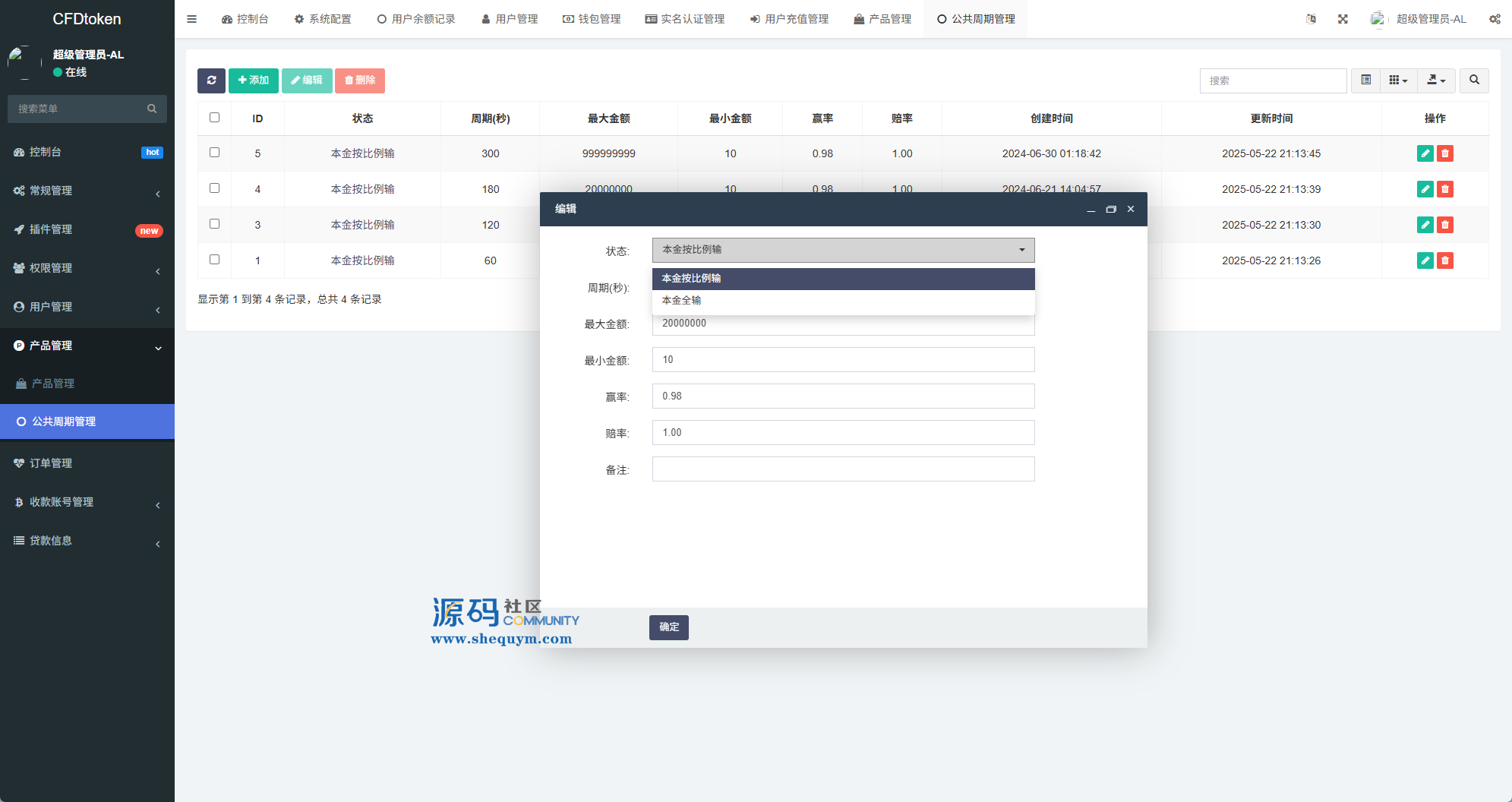This screenshot has width=1512, height=802.
Task: Toggle the sidebar with the hamburger icon
Action: point(192,19)
